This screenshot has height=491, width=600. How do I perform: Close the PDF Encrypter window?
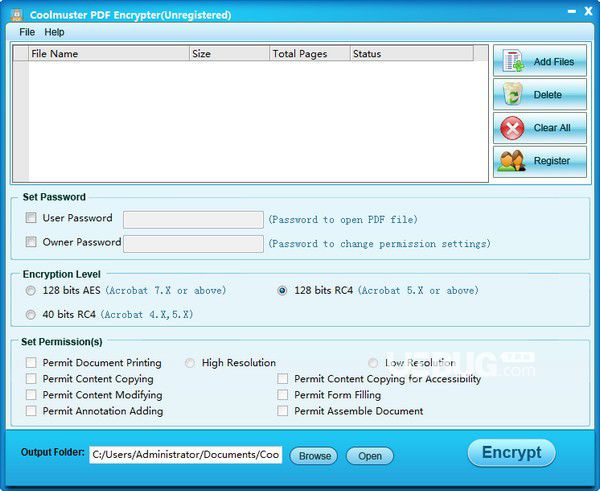tap(589, 11)
